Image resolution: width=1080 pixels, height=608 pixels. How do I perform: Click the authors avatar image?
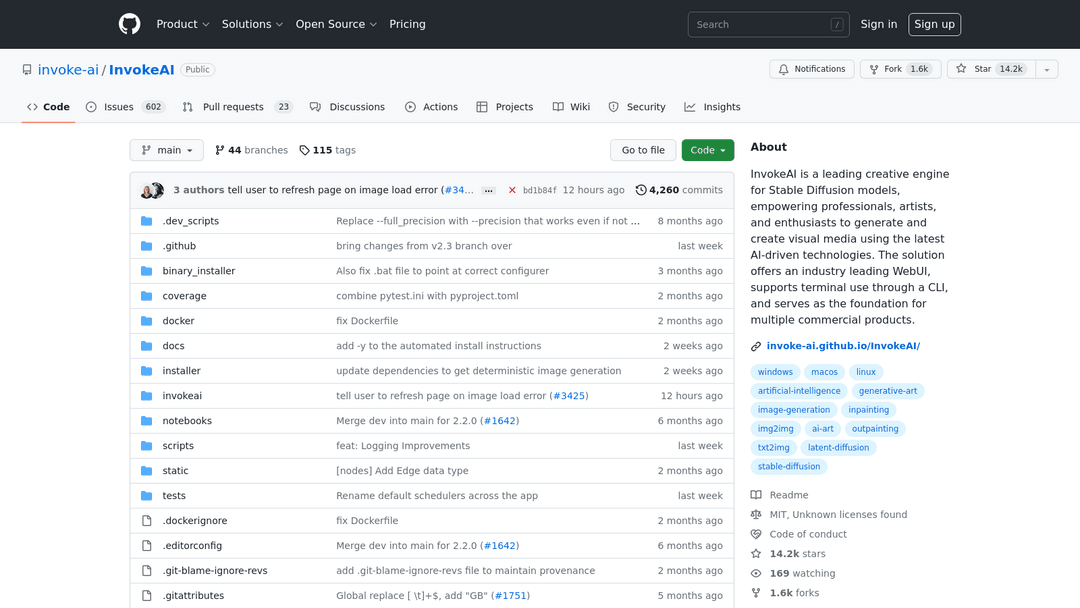point(152,190)
